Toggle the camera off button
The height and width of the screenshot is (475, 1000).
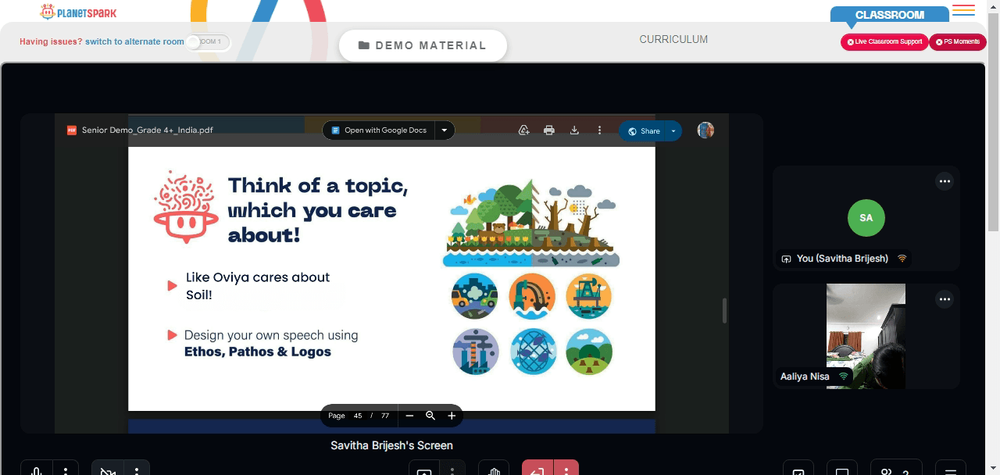pyautogui.click(x=108, y=469)
